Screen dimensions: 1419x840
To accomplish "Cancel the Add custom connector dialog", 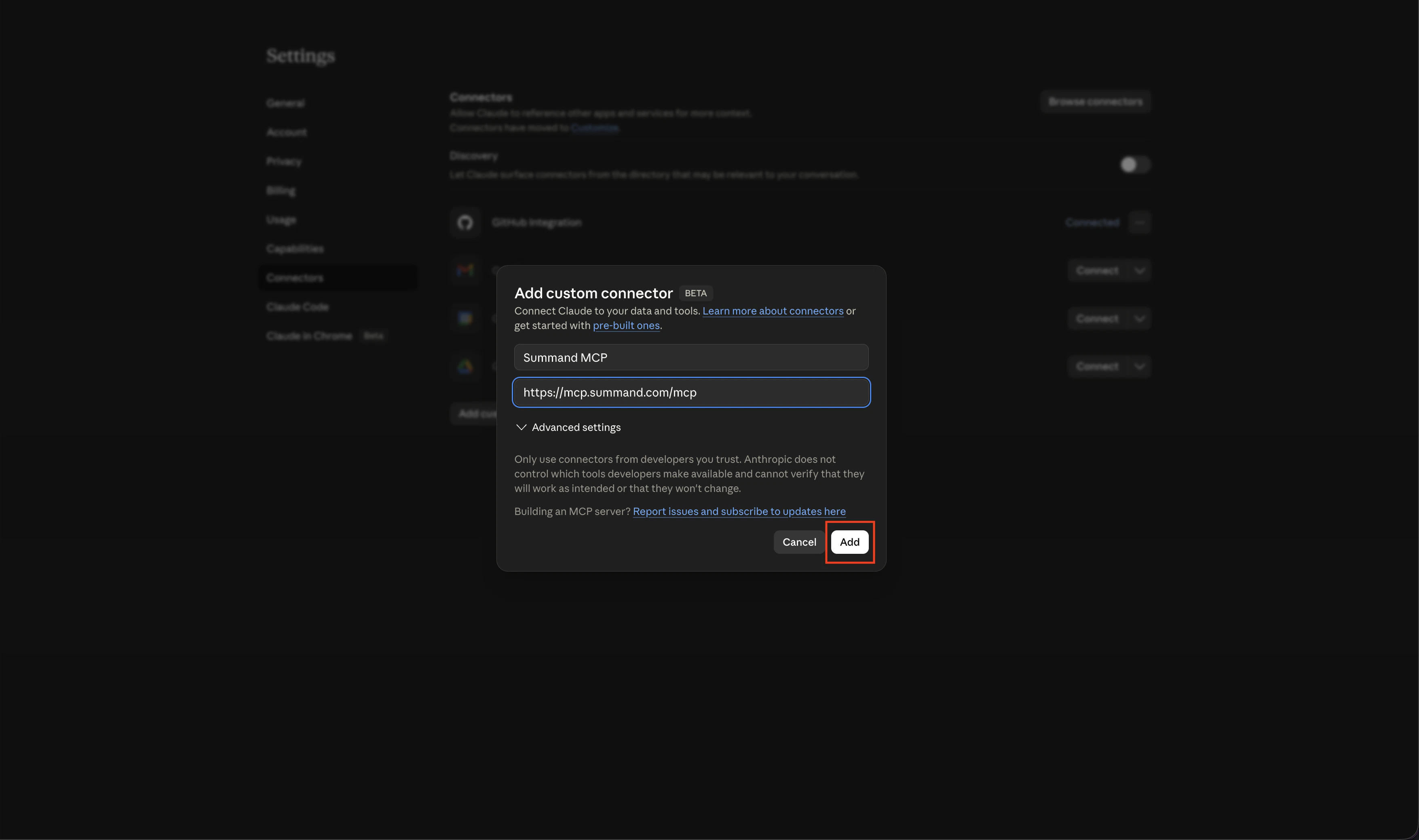I will coord(799,542).
